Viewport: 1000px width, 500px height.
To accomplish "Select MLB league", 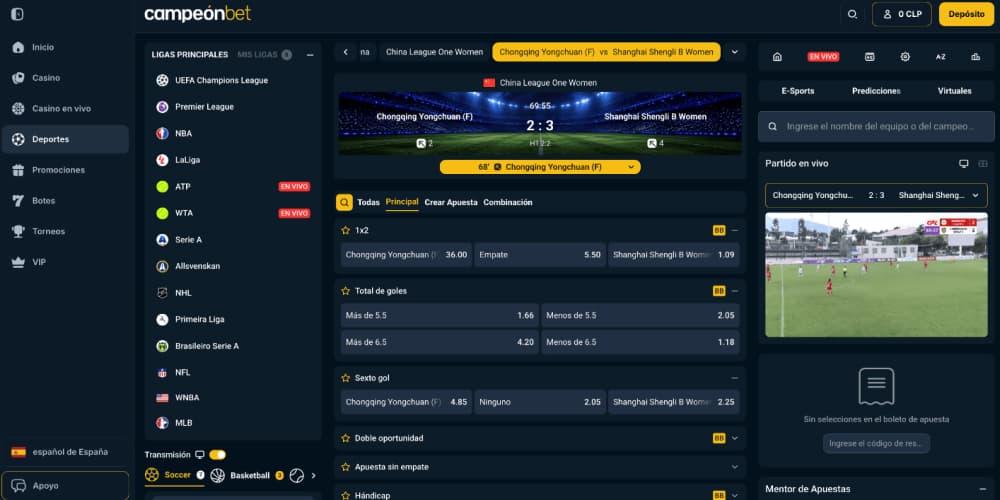I will pos(233,423).
